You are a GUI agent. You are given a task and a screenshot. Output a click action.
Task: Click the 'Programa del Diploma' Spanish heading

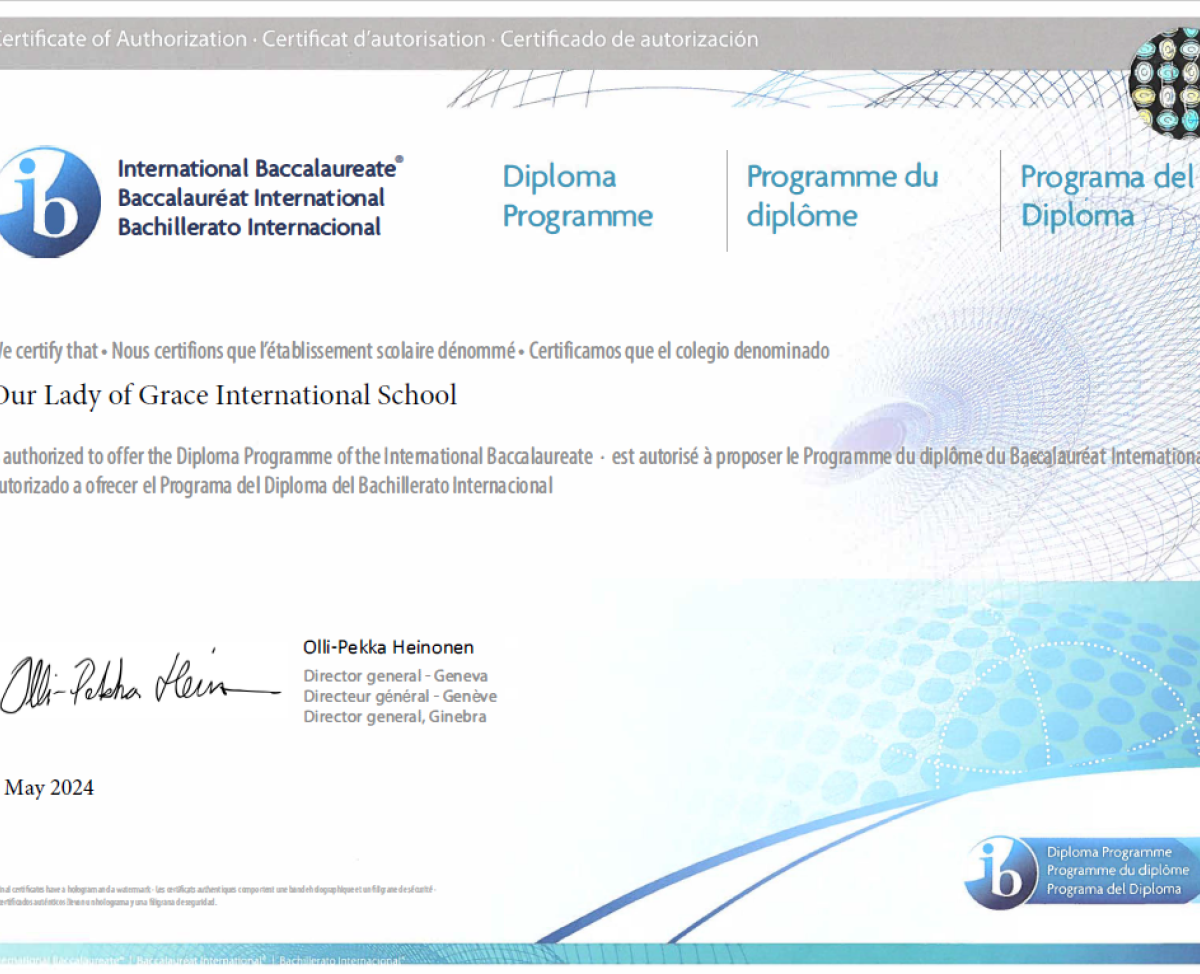click(x=1108, y=197)
